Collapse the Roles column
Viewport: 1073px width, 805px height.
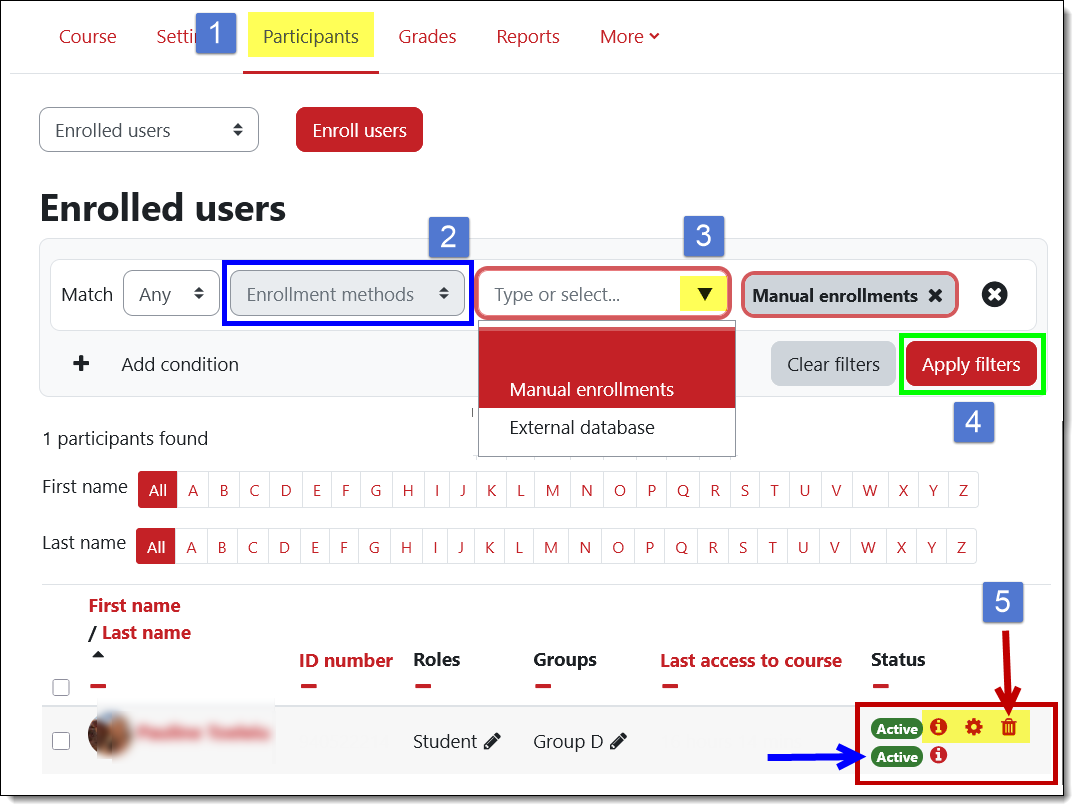(423, 686)
